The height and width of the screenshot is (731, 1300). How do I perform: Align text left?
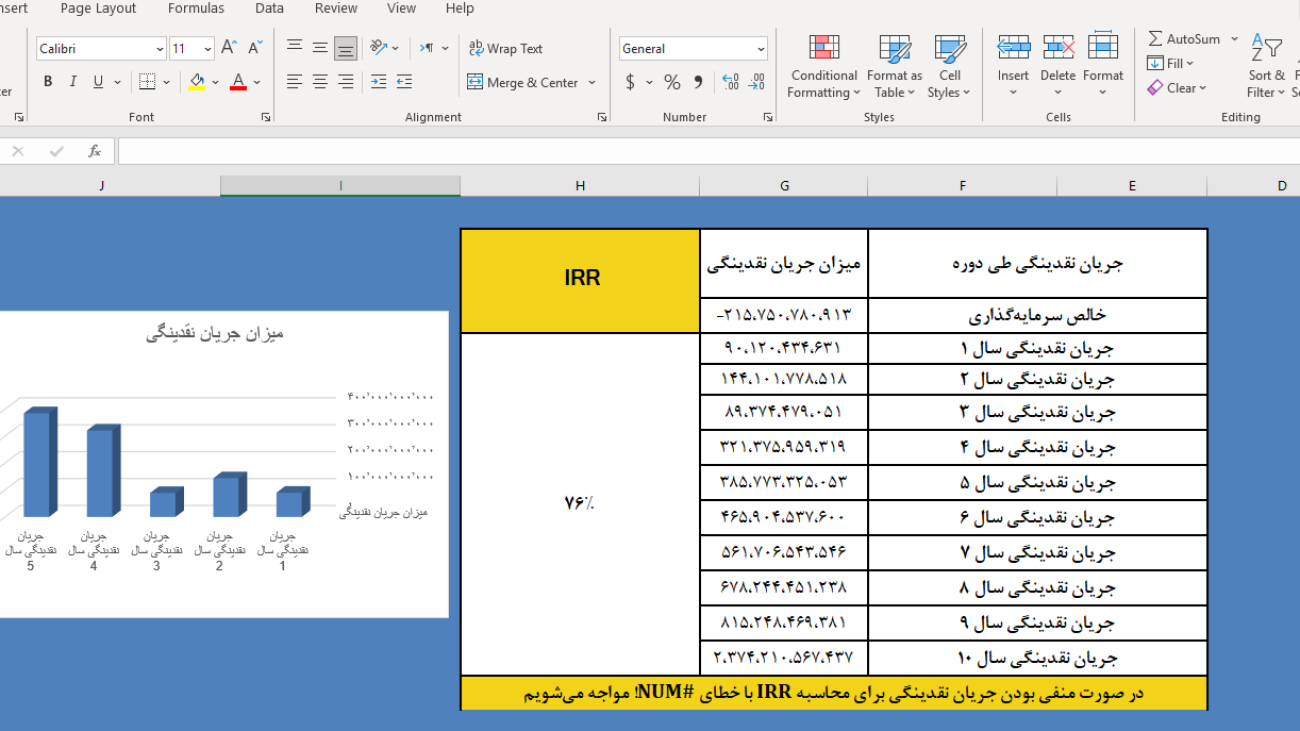pos(294,82)
